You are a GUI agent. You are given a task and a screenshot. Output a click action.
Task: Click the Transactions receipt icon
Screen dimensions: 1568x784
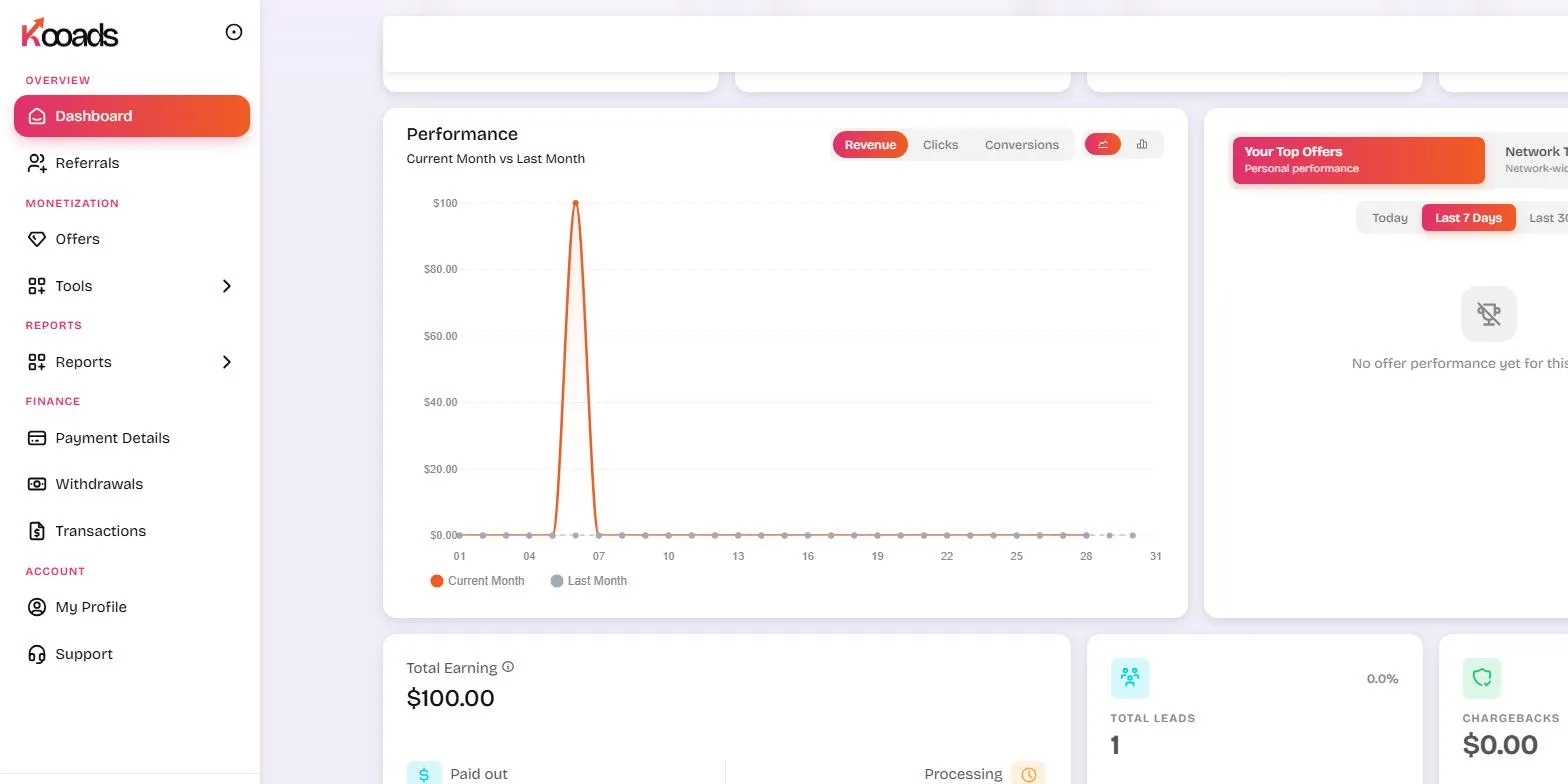point(37,531)
